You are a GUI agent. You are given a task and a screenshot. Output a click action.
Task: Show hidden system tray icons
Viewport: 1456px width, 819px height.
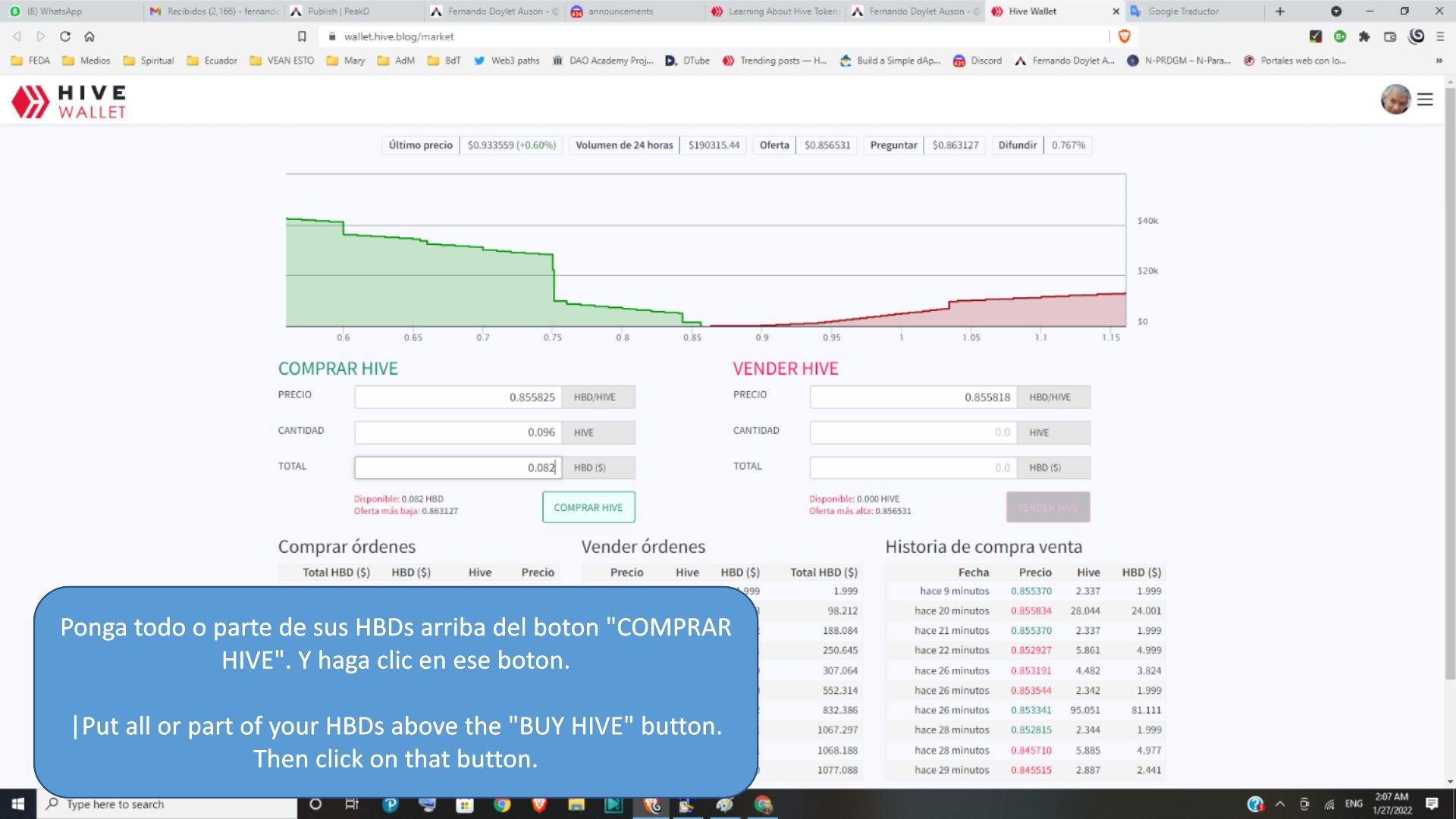(x=1280, y=804)
